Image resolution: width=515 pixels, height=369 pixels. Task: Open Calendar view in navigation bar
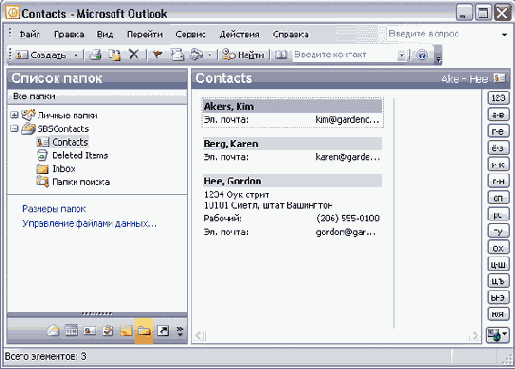coord(71,331)
